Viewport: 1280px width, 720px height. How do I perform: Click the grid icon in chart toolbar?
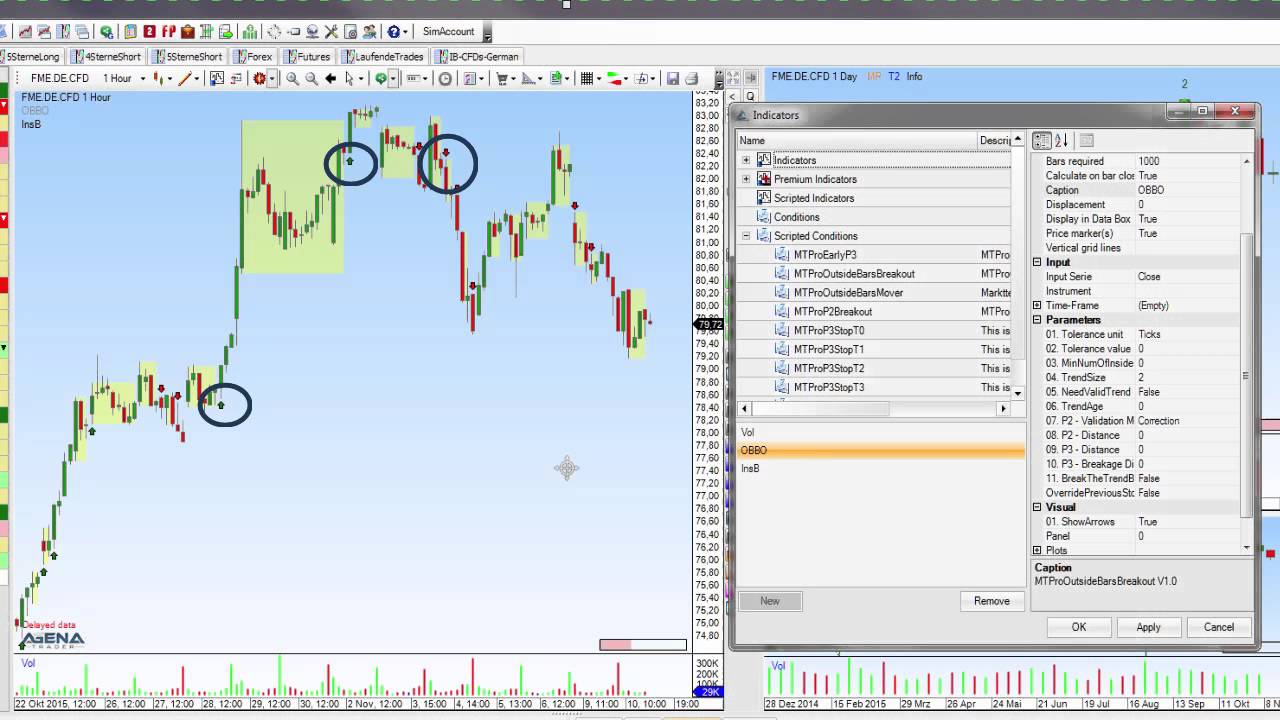(587, 78)
